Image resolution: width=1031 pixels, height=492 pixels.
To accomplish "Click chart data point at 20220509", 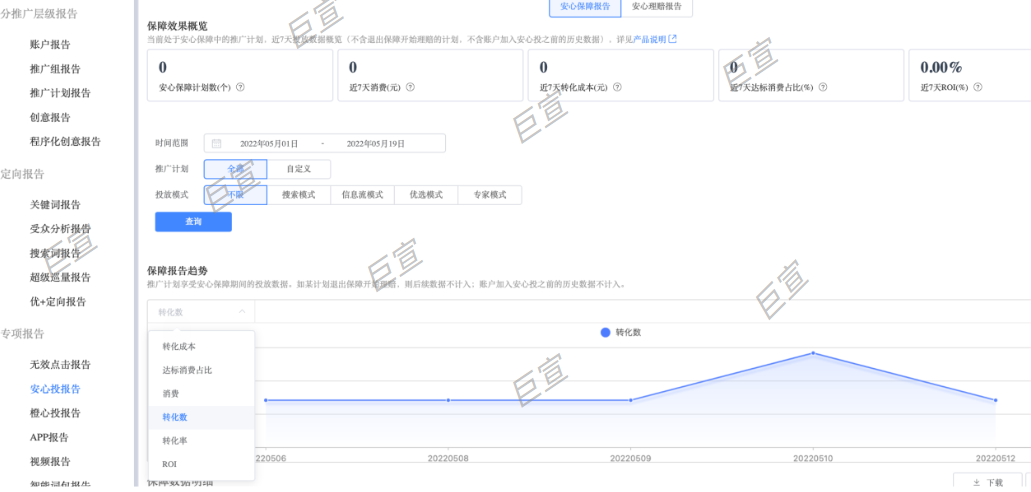I will click(631, 400).
